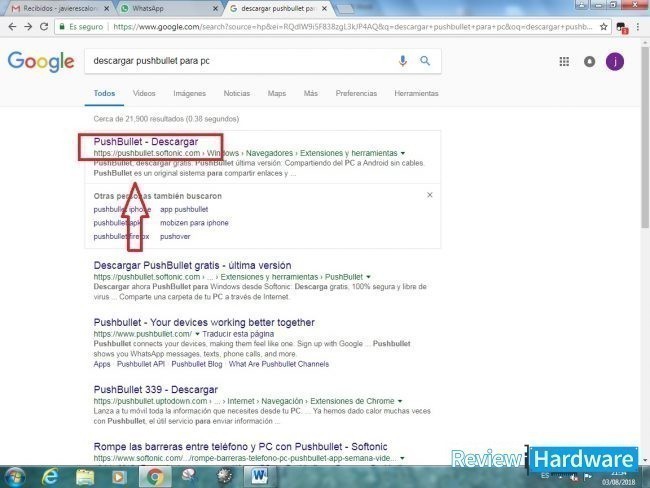Launch Internet Explorer from the taskbar
650x488 pixels.
(x=50, y=477)
